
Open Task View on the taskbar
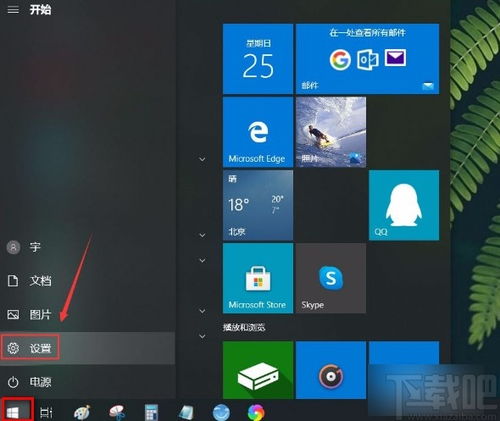[x=46, y=413]
